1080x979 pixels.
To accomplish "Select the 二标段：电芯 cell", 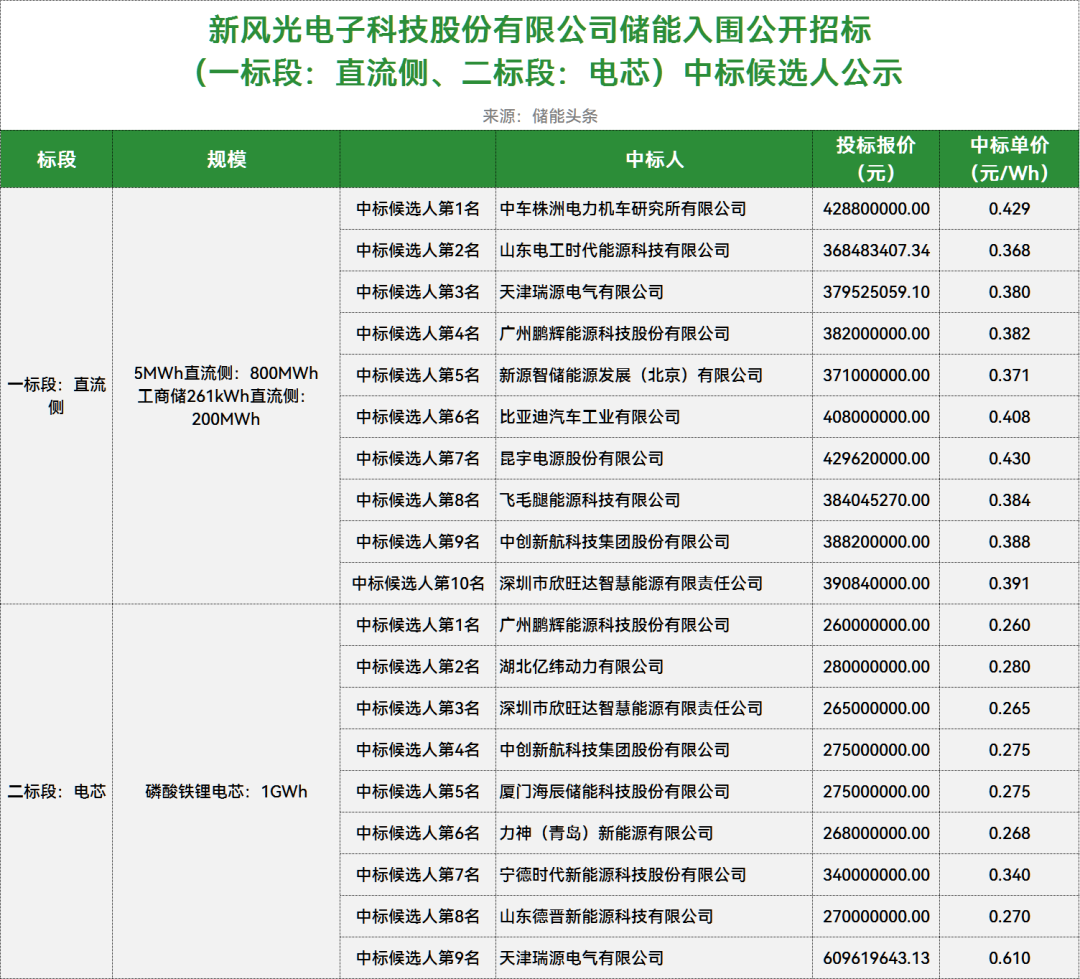I will (56, 791).
